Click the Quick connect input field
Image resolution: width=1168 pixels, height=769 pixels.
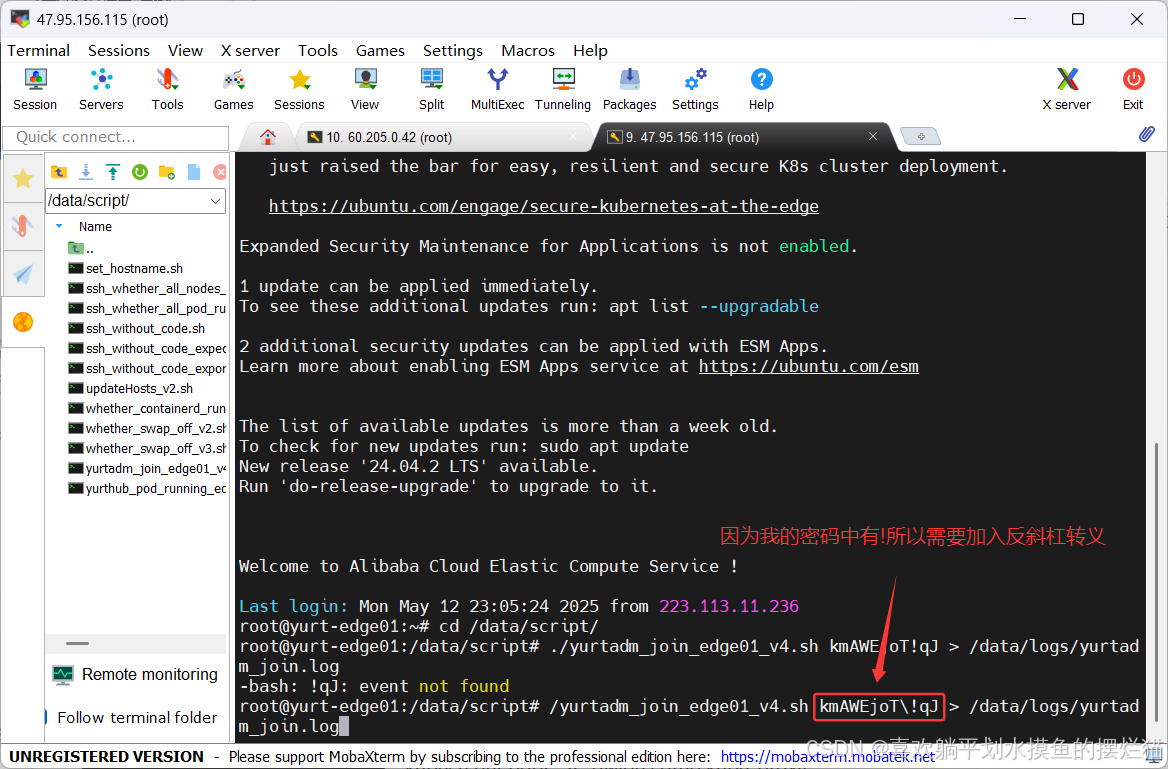click(x=116, y=137)
